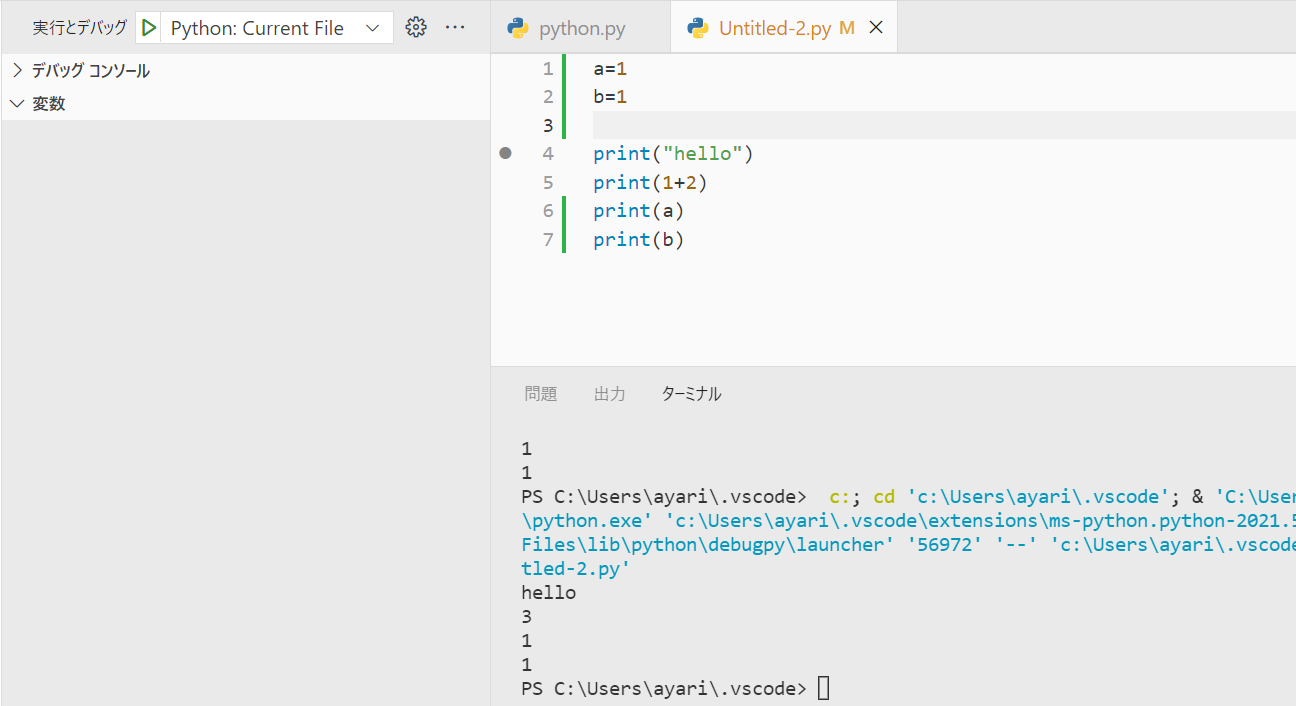Open the debug view more actions ellipsis
Screen dimensions: 1296x706
point(455,28)
